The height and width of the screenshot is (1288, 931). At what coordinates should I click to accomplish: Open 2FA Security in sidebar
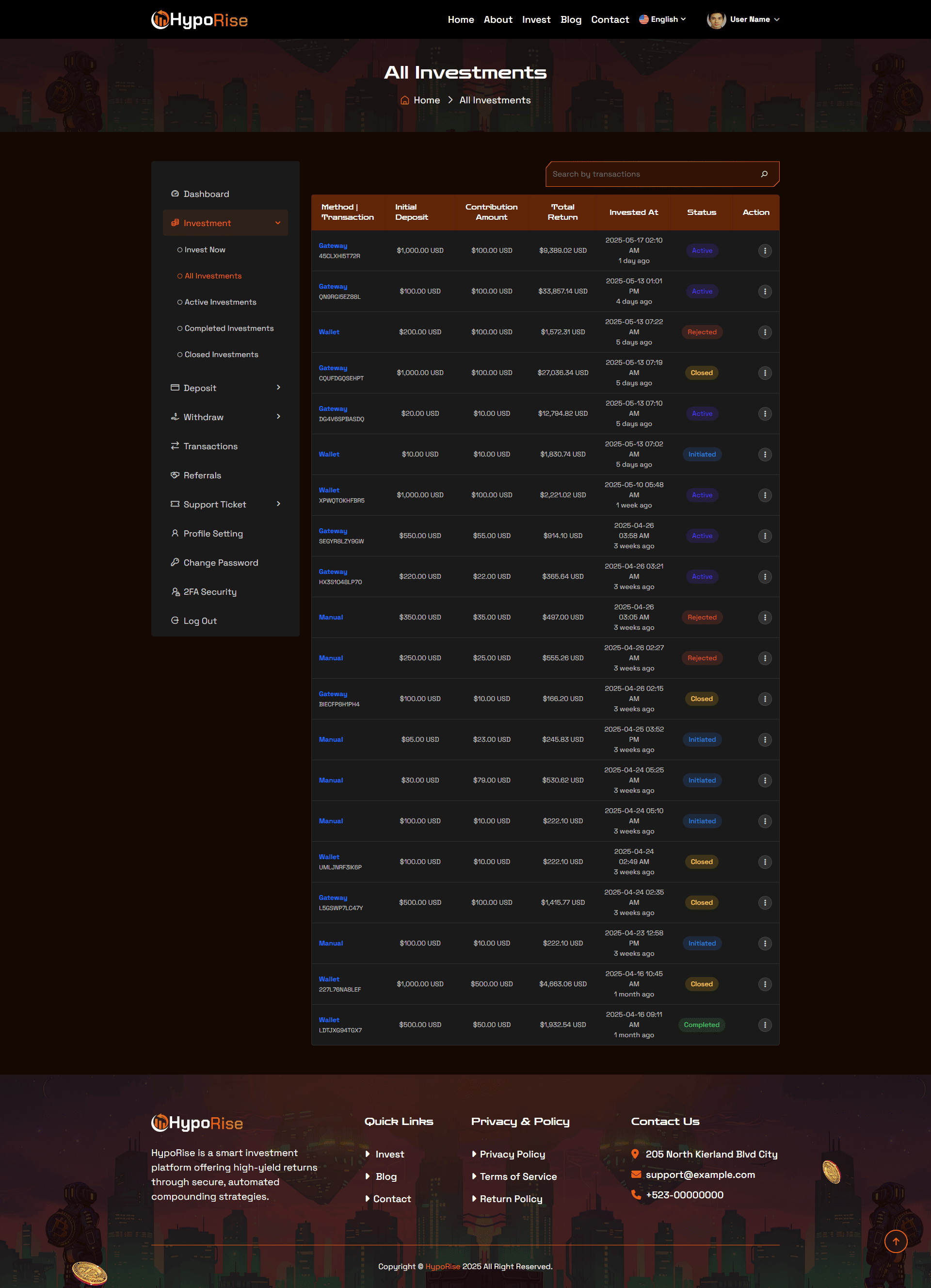pos(204,592)
